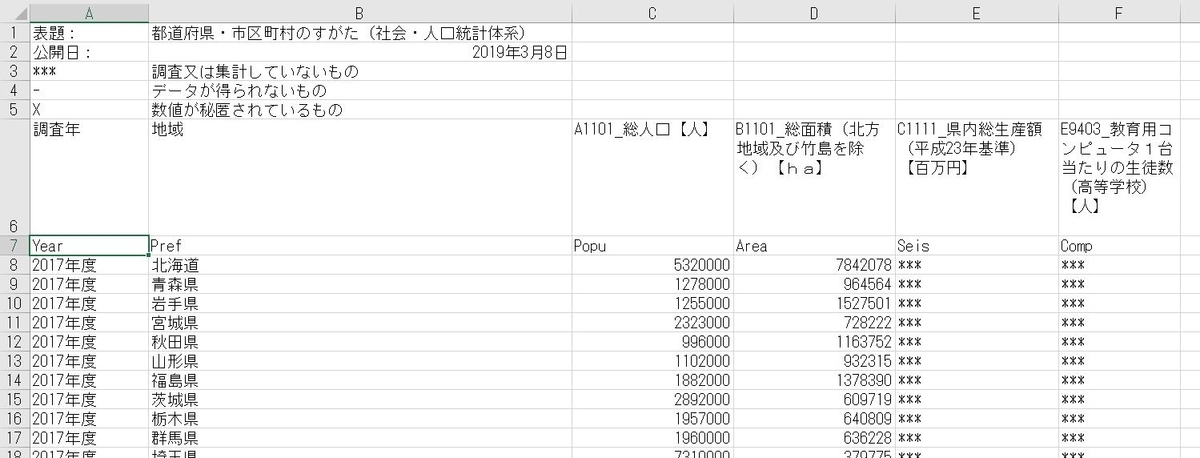Click prefecture cell 茨城県

pos(360,400)
